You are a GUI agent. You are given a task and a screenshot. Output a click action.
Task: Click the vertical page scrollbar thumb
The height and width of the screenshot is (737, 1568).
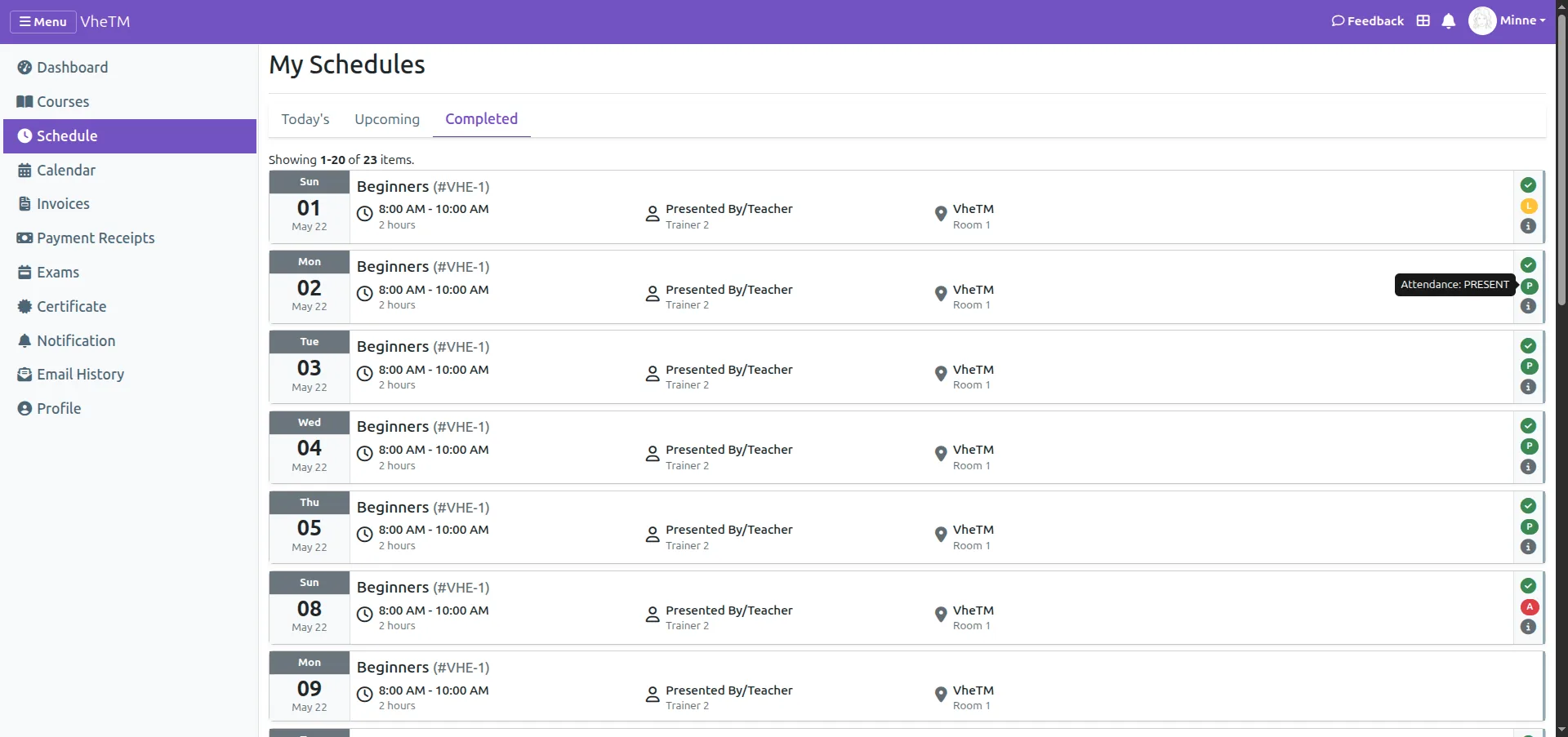[x=1561, y=159]
